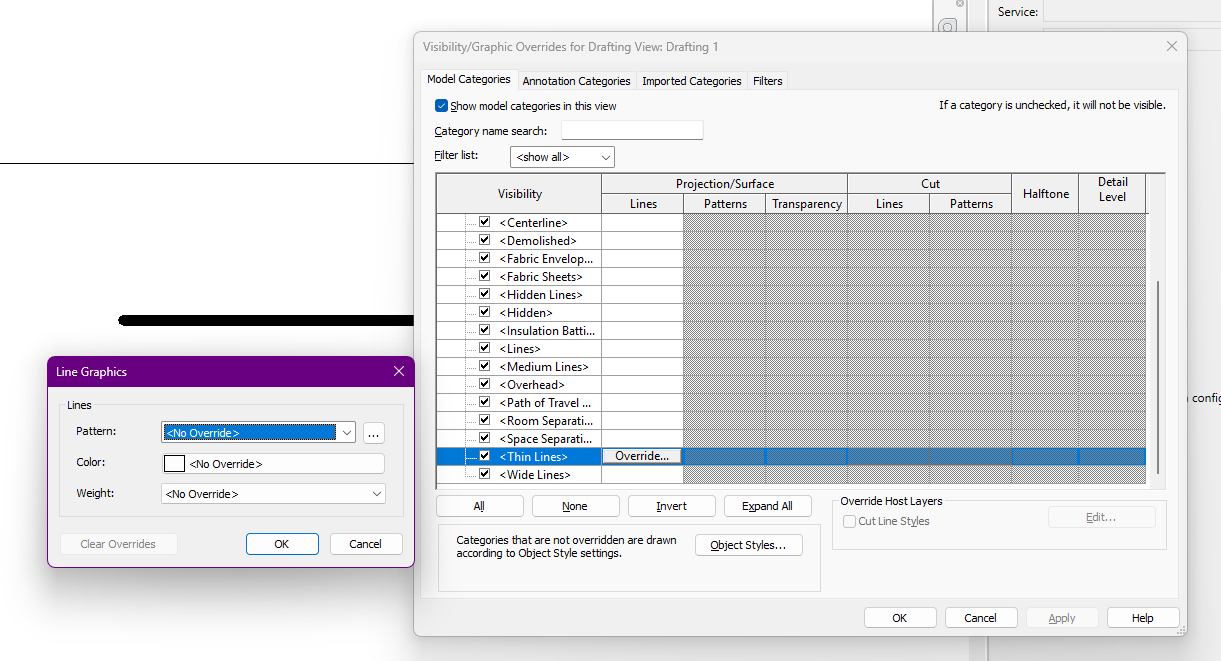1221x661 pixels.
Task: Close the Line Graphics dialog
Action: 399,372
